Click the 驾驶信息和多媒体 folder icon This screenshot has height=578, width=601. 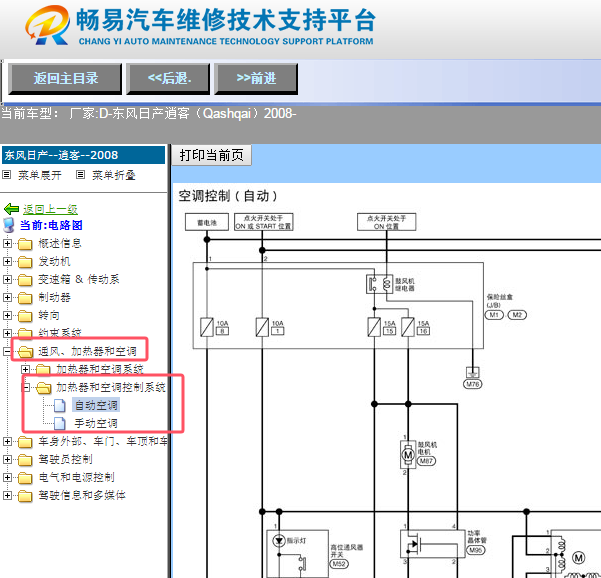point(25,496)
